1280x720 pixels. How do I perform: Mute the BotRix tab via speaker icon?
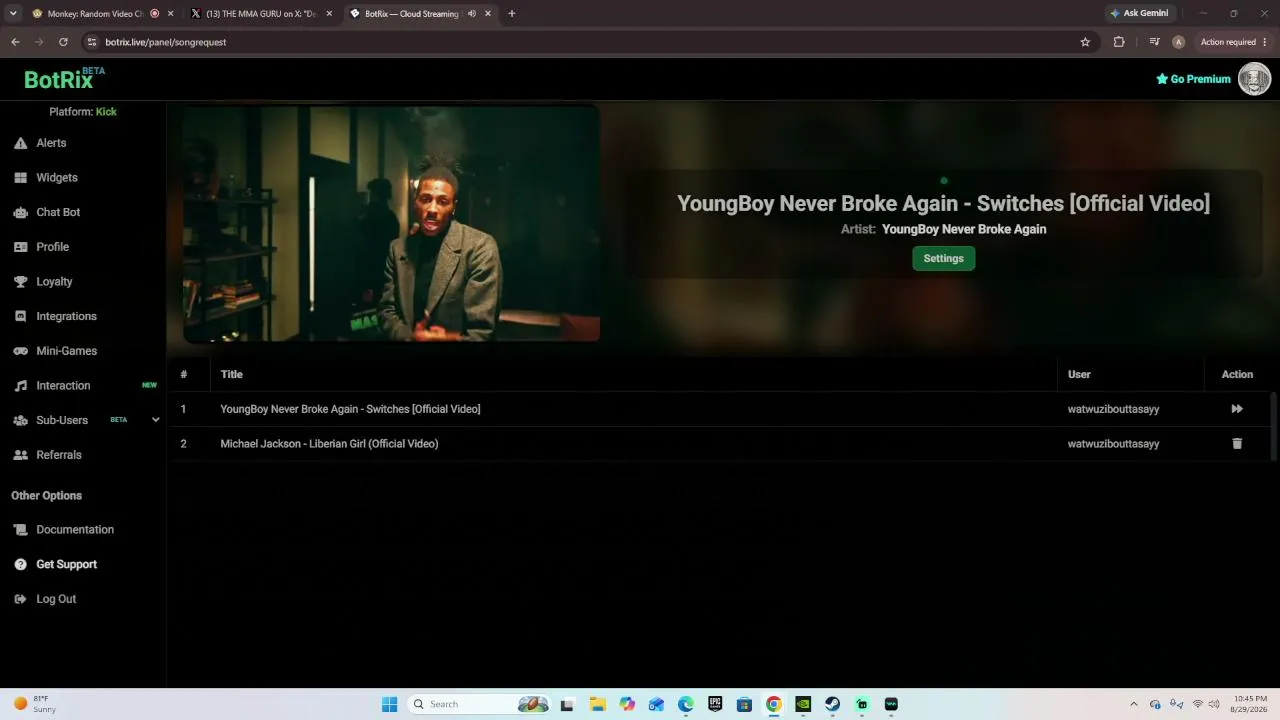471,14
